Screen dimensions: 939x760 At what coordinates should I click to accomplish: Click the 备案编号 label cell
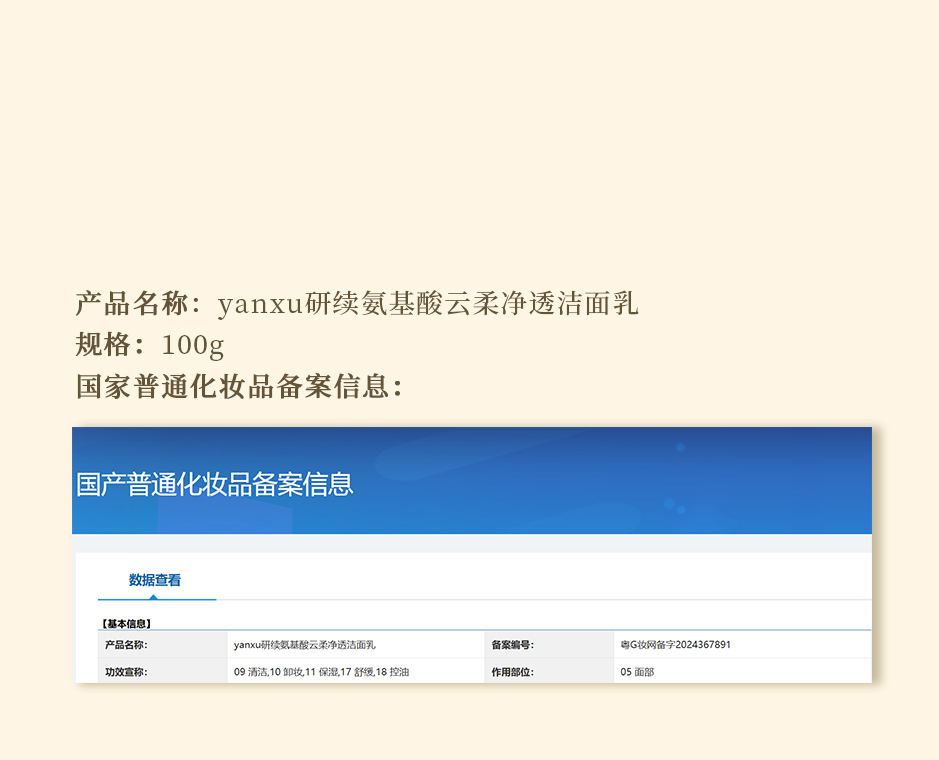click(x=512, y=645)
